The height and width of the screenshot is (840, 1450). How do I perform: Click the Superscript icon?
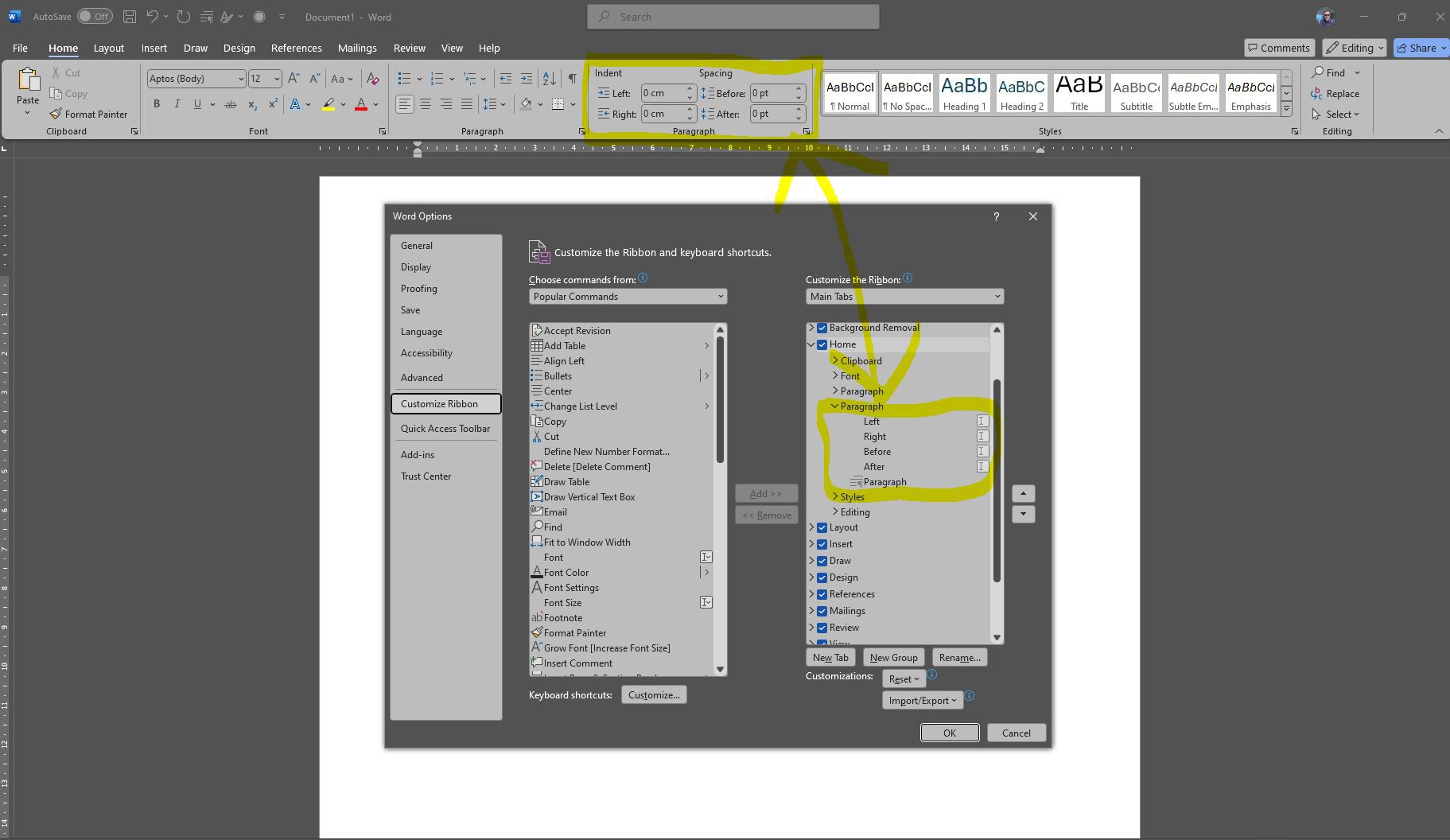pyautogui.click(x=273, y=104)
